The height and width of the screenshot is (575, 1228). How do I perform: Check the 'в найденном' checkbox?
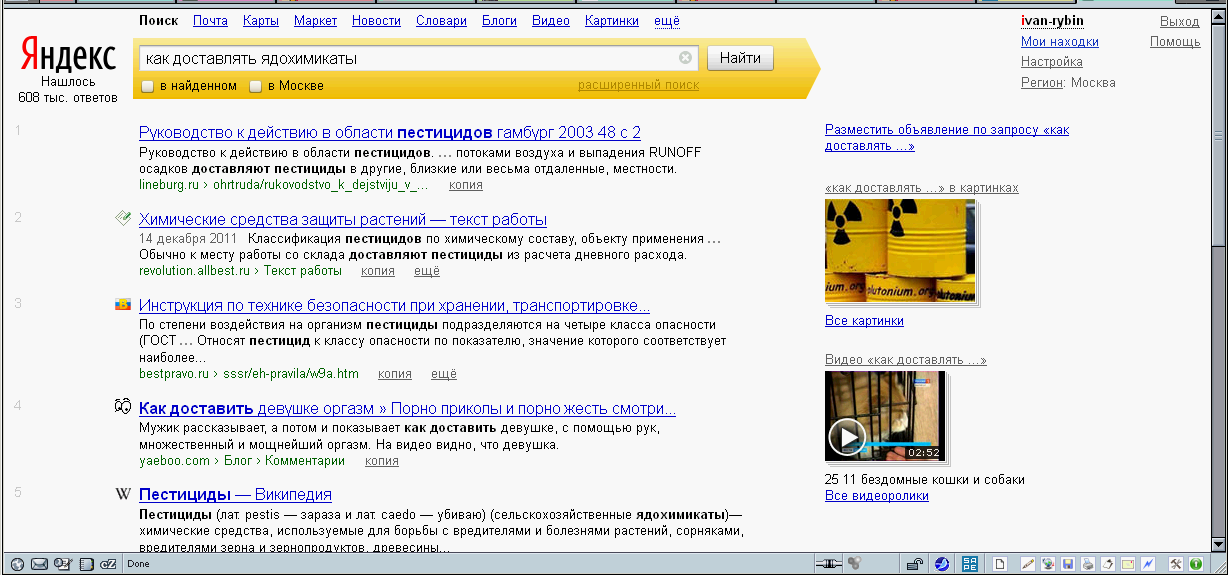click(147, 86)
